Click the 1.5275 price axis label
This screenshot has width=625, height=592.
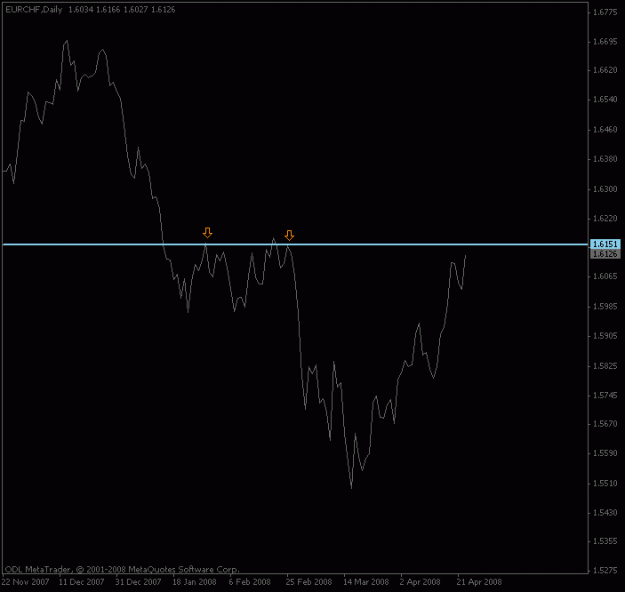[605, 570]
